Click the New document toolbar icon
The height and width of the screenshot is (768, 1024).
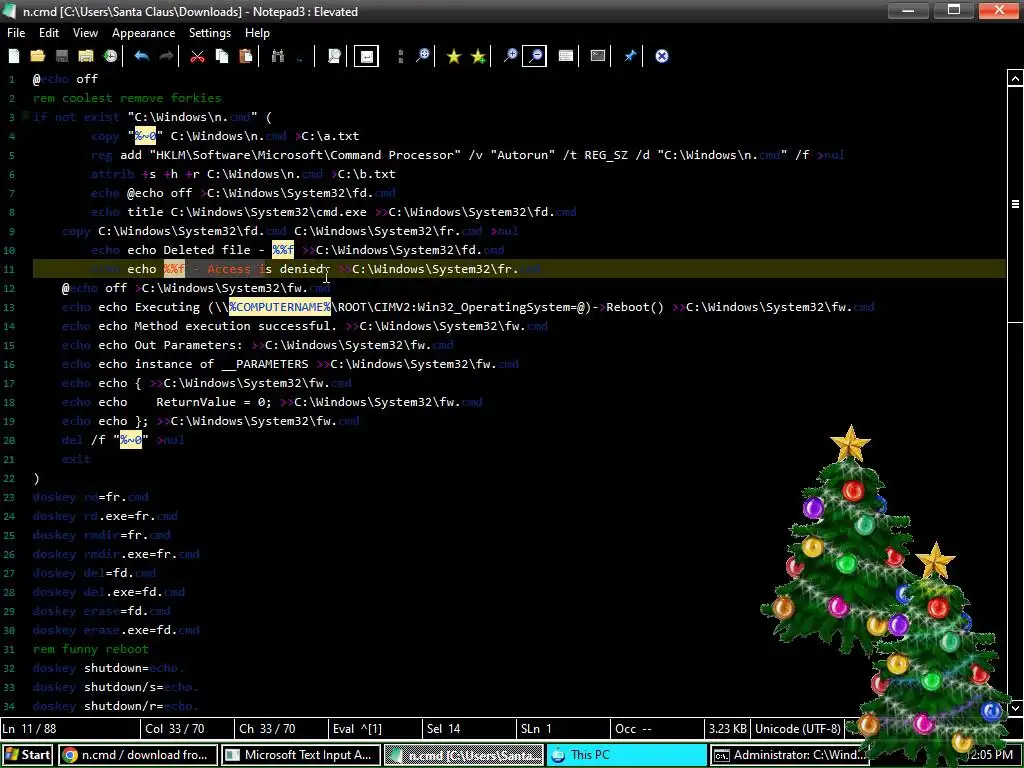coord(14,56)
